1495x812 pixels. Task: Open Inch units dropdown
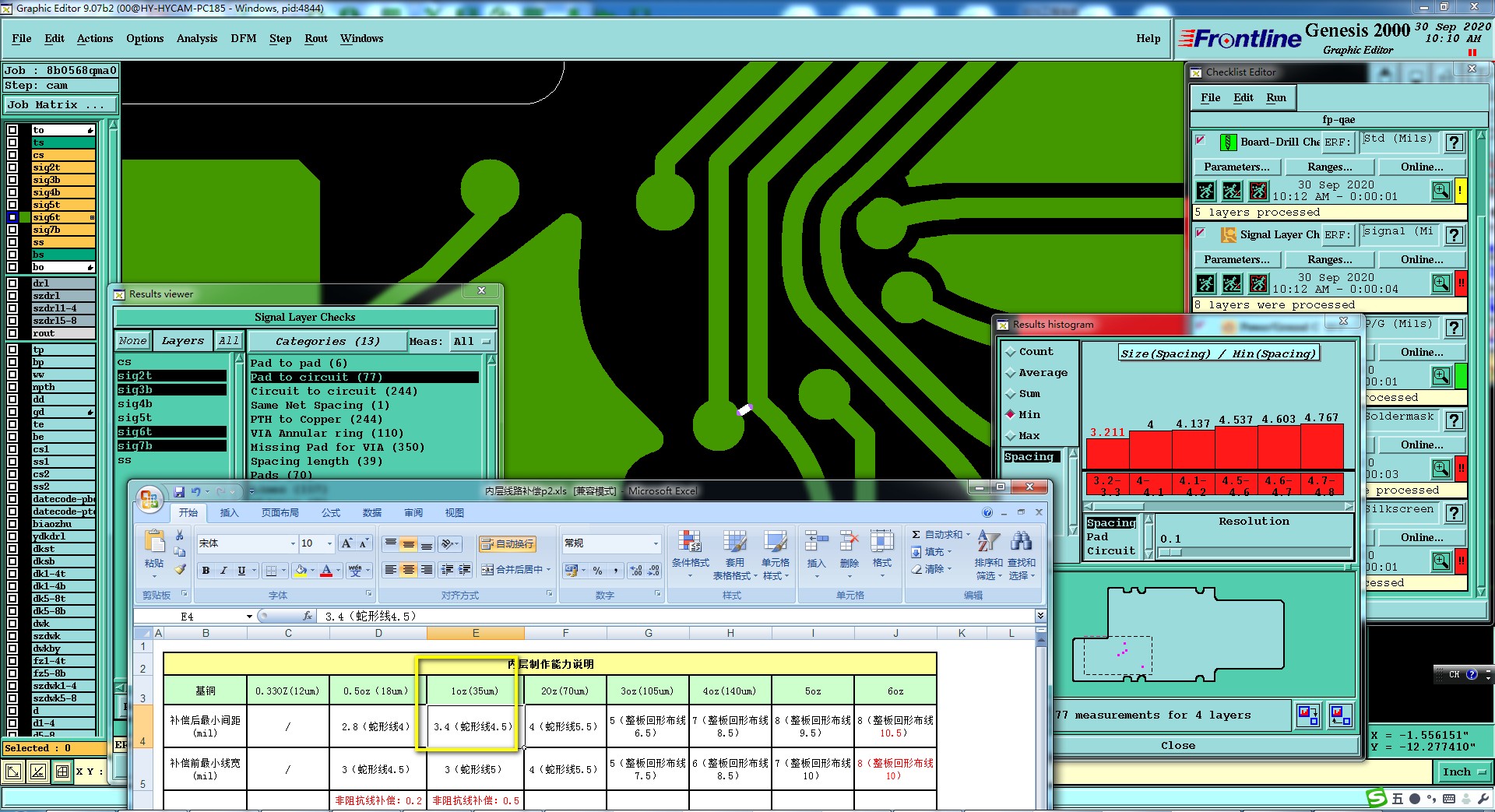click(x=1463, y=772)
